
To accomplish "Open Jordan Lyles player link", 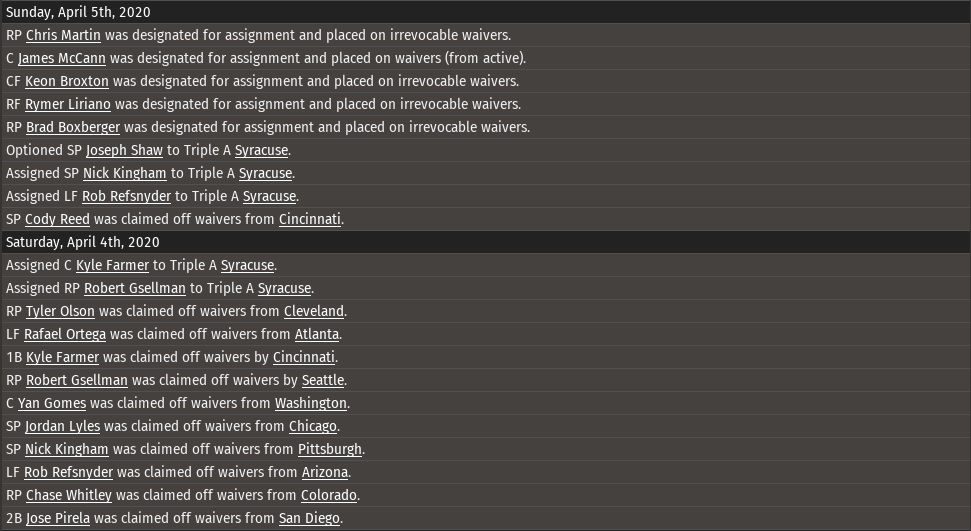I will [62, 426].
